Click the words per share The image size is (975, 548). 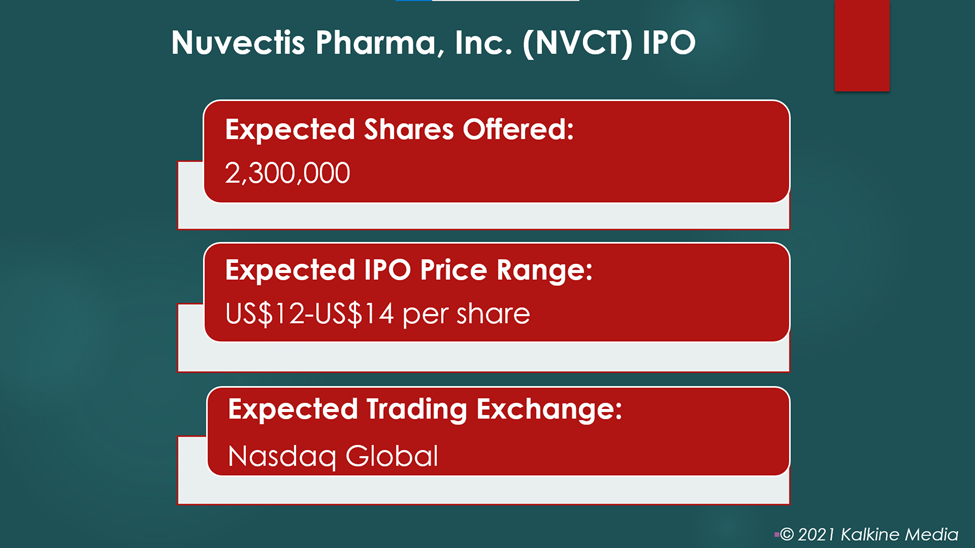click(466, 313)
